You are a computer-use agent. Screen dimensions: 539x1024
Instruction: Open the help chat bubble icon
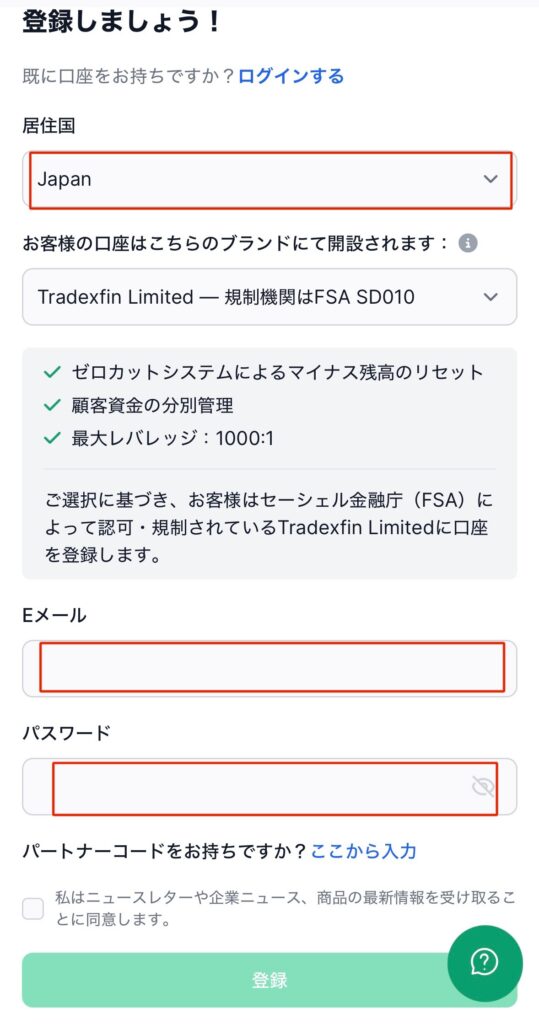[485, 963]
